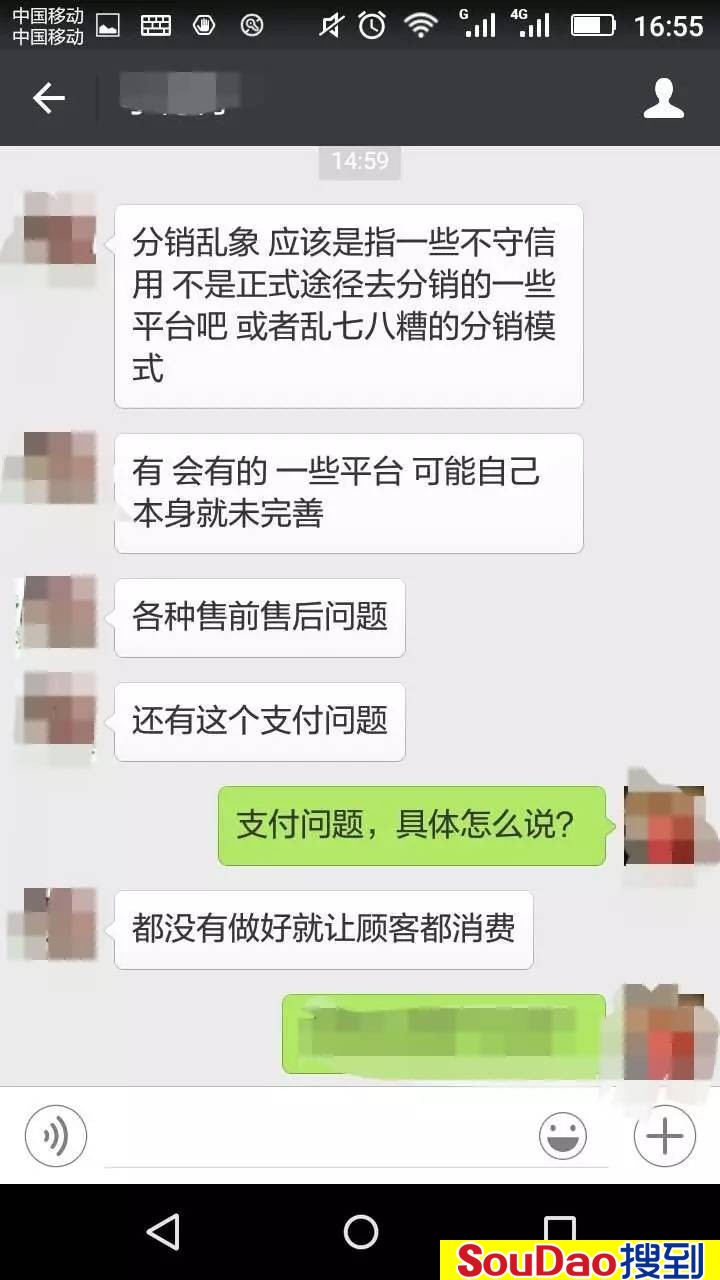
Task: Tap the message about 一些平台 未完善
Action: click(x=349, y=493)
